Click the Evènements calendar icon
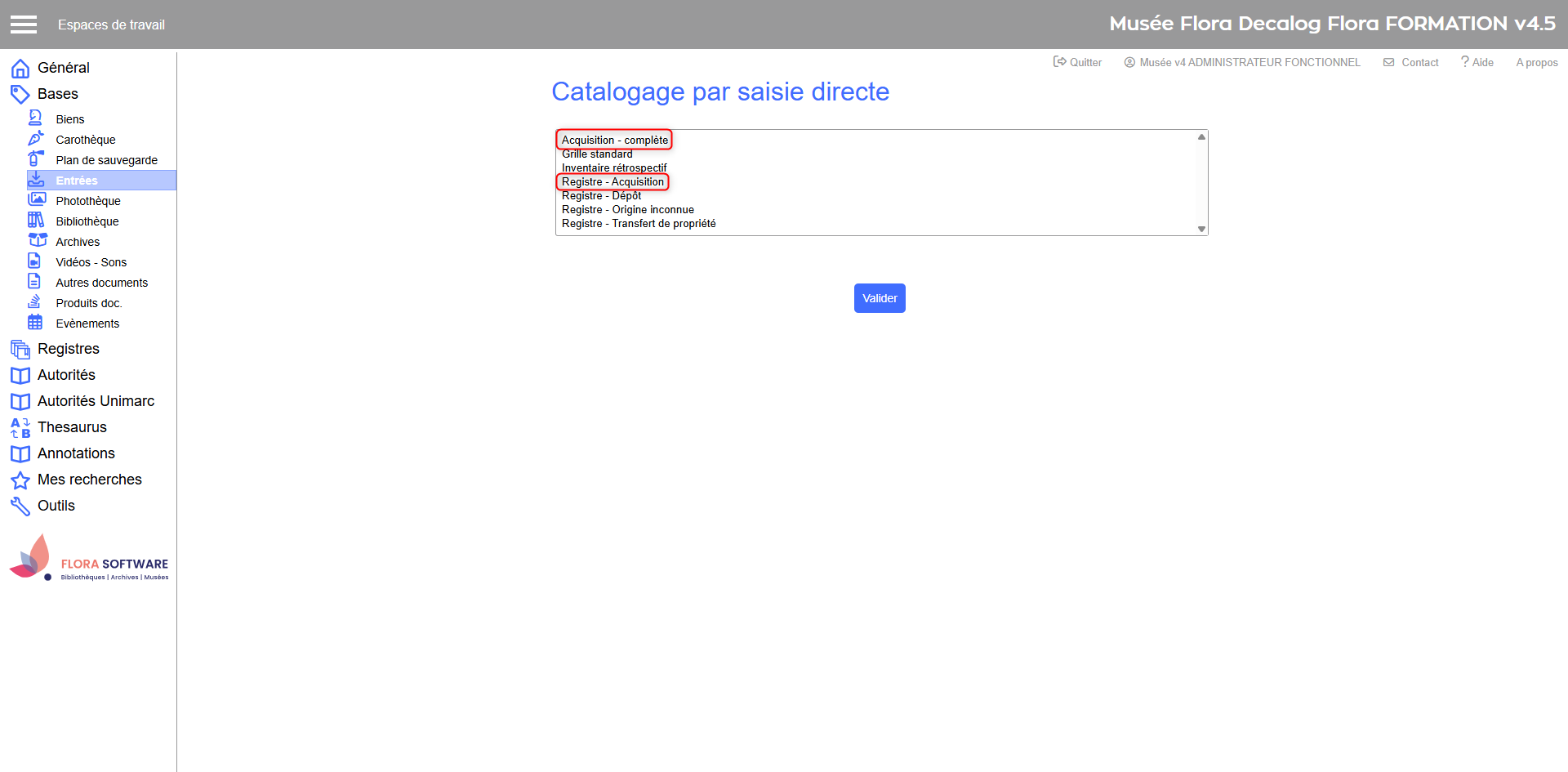1568x772 pixels. coord(35,322)
